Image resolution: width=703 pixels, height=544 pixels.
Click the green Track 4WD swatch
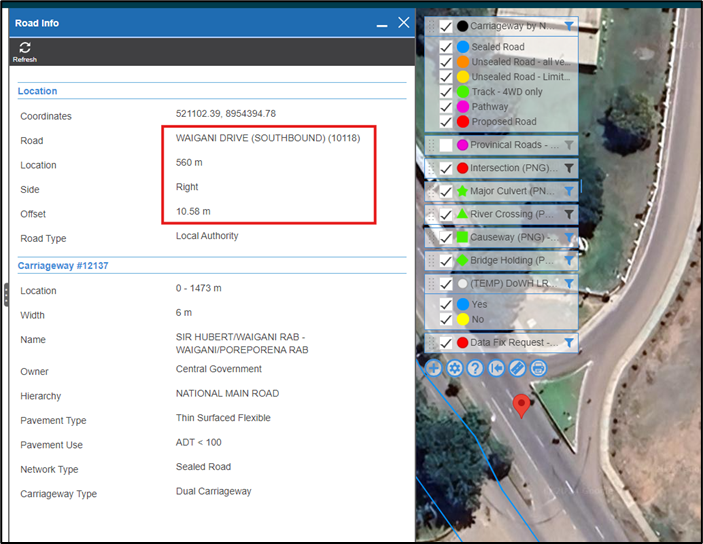click(x=463, y=92)
